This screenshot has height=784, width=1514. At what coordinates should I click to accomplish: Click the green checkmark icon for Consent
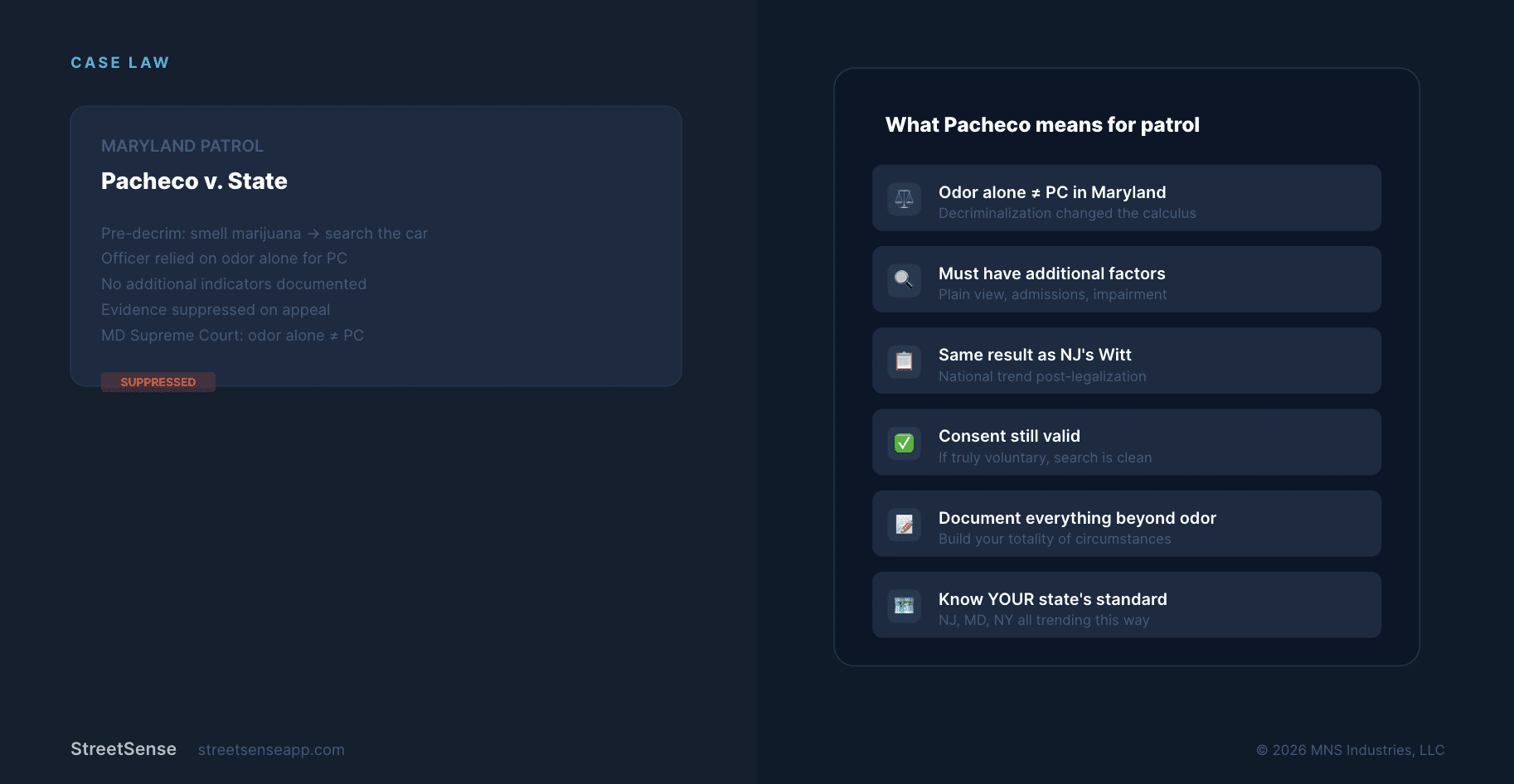tap(904, 443)
